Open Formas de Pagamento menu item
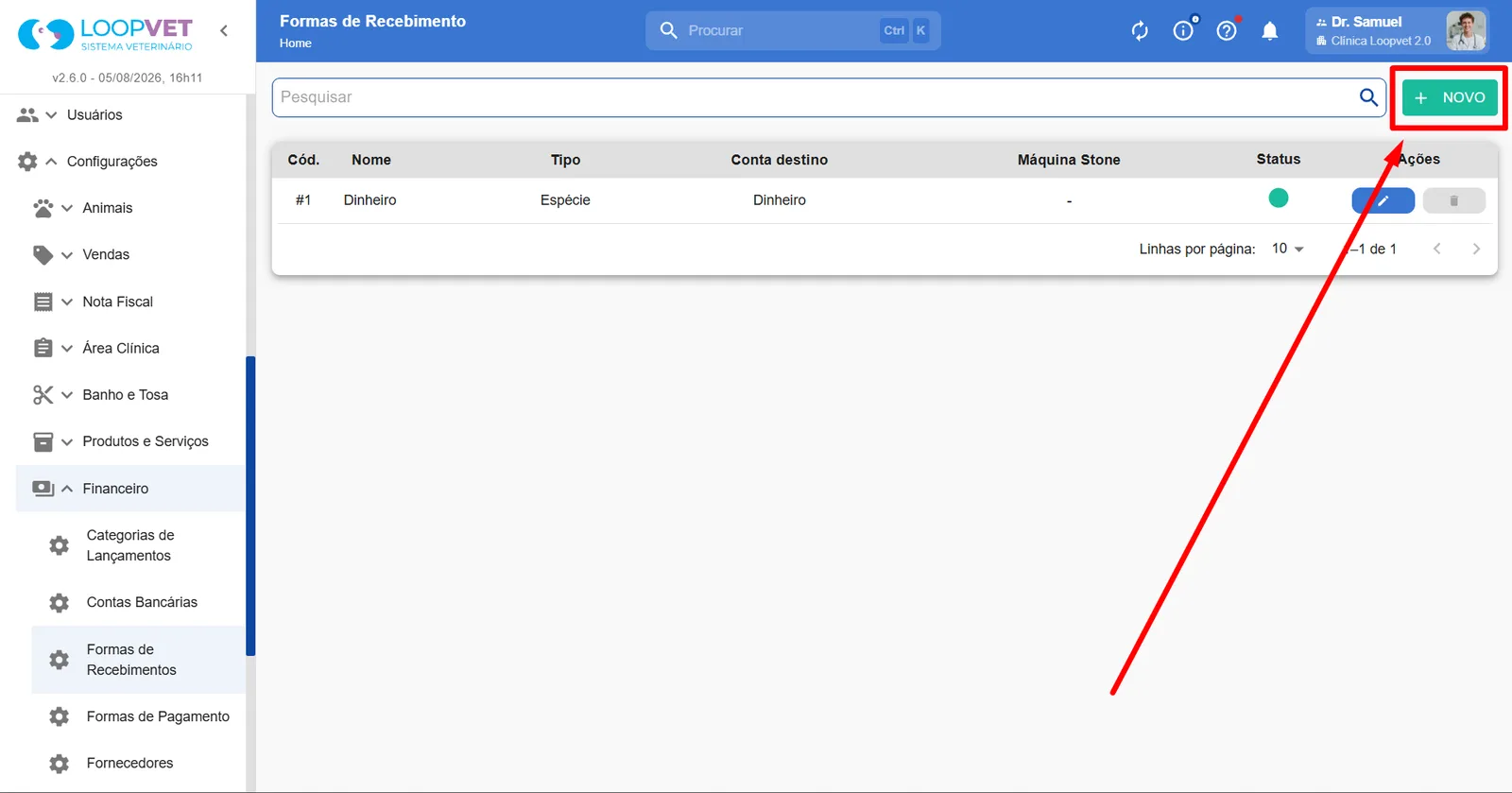Viewport: 1512px width, 793px height. 139,716
